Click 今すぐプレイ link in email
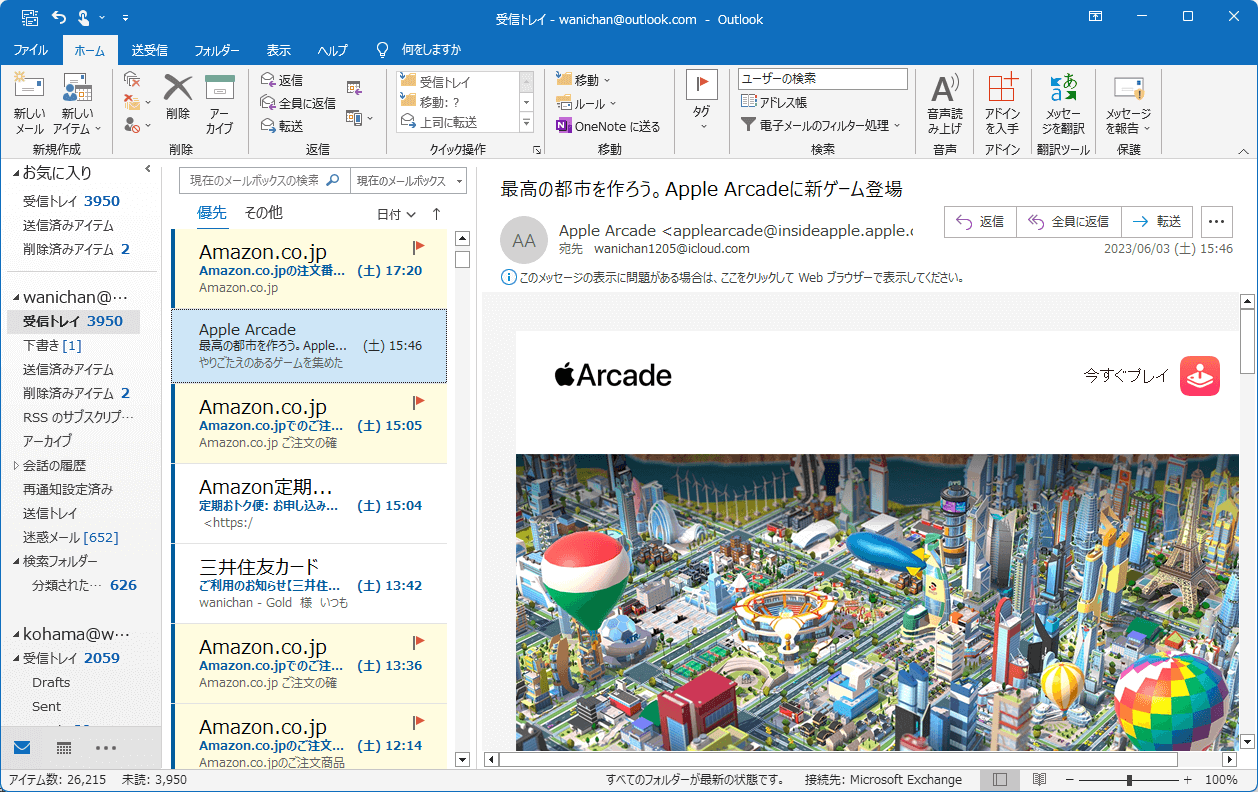 pyautogui.click(x=1126, y=376)
